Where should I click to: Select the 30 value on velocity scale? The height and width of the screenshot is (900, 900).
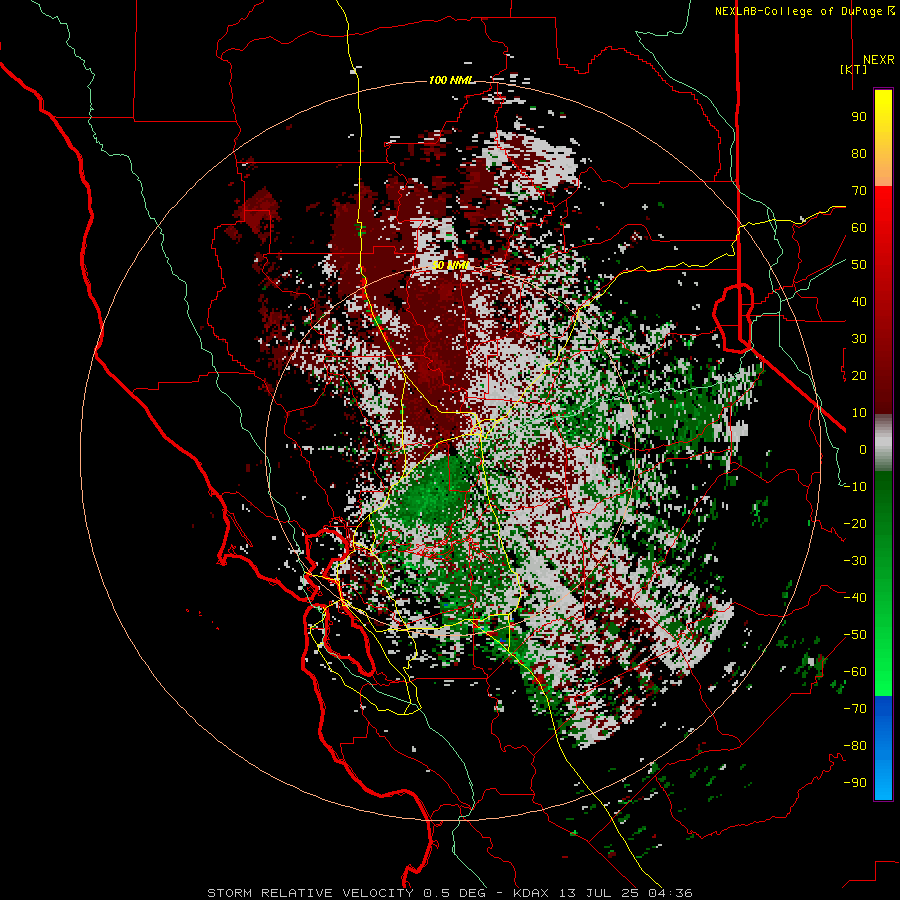click(859, 339)
